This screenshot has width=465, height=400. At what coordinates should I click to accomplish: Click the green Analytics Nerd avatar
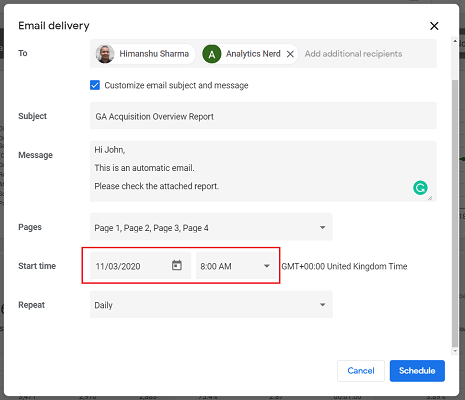point(212,54)
